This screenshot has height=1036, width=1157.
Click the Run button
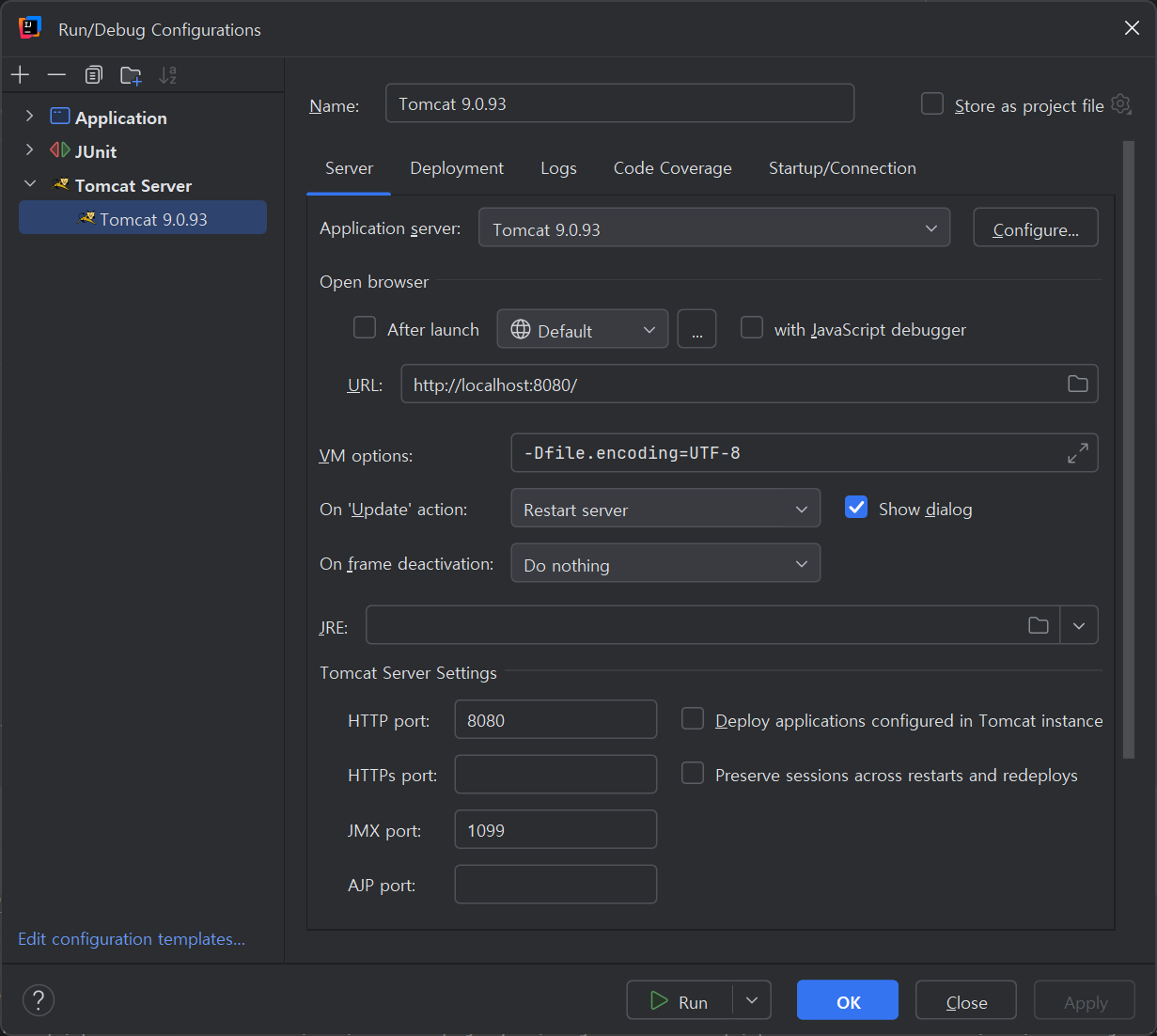(680, 1001)
